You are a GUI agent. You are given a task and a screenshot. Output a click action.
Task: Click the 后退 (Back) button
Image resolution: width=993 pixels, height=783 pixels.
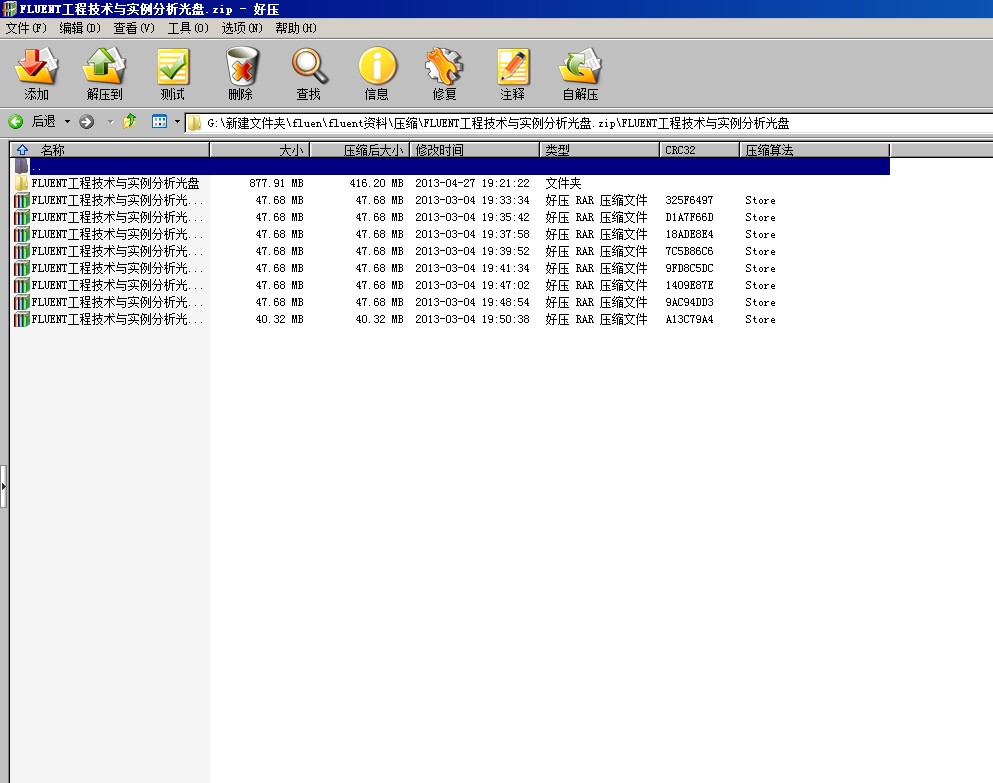(32, 122)
